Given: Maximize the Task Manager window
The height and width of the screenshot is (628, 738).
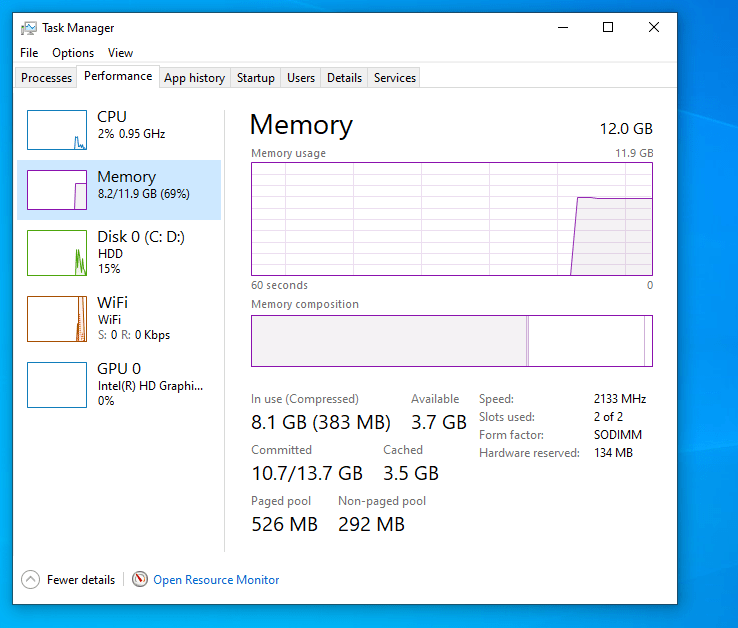Looking at the screenshot, I should (608, 28).
